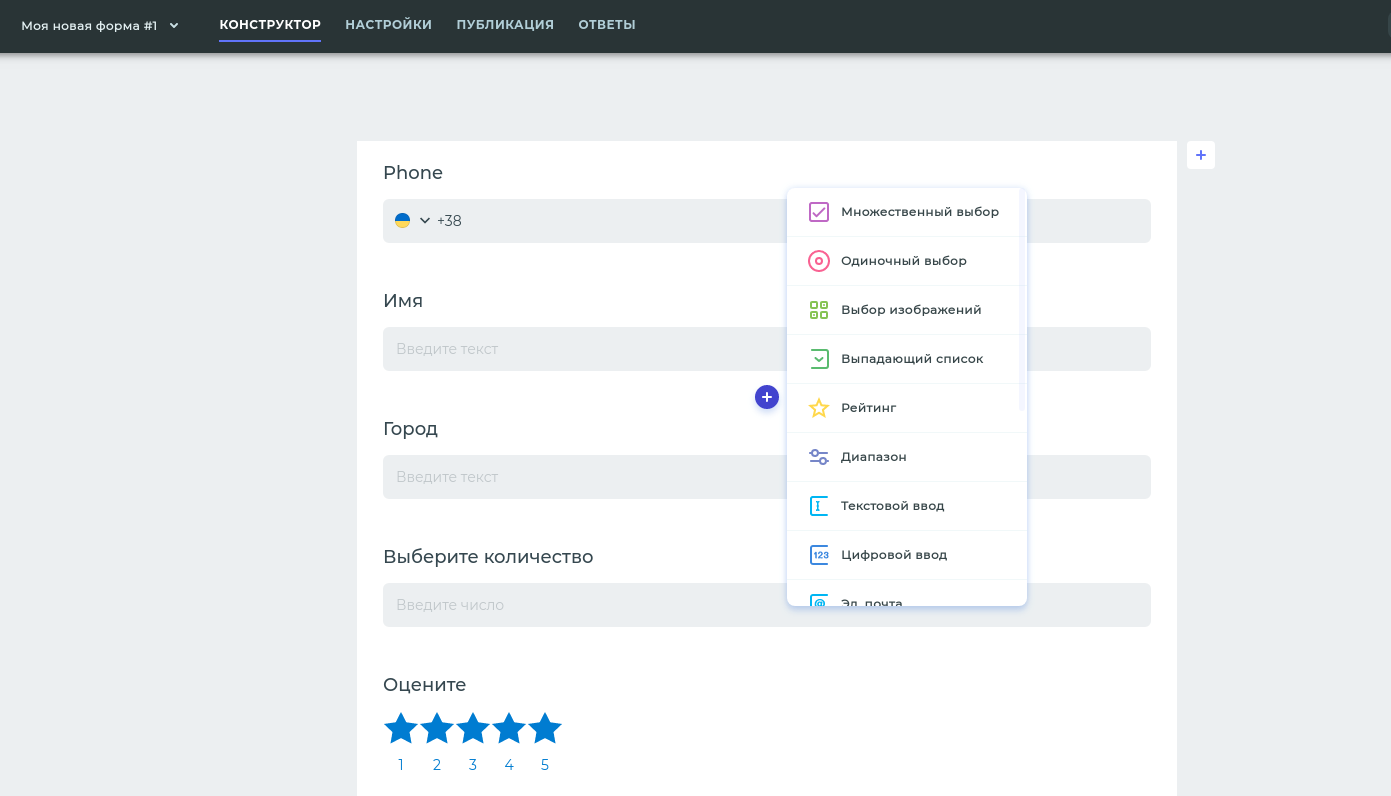This screenshot has width=1391, height=796.
Task: Click the blue round plus between fields
Action: click(767, 398)
